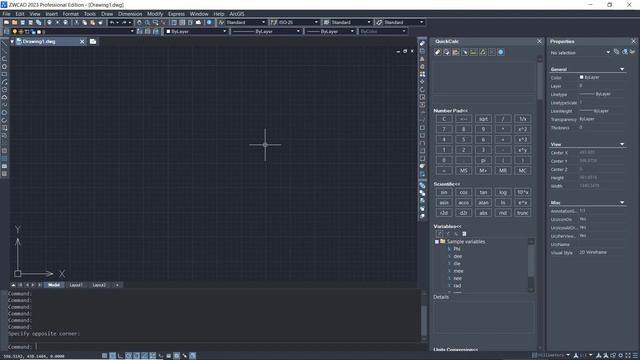Click the QuickCalc Clear History icon

pos(447,52)
